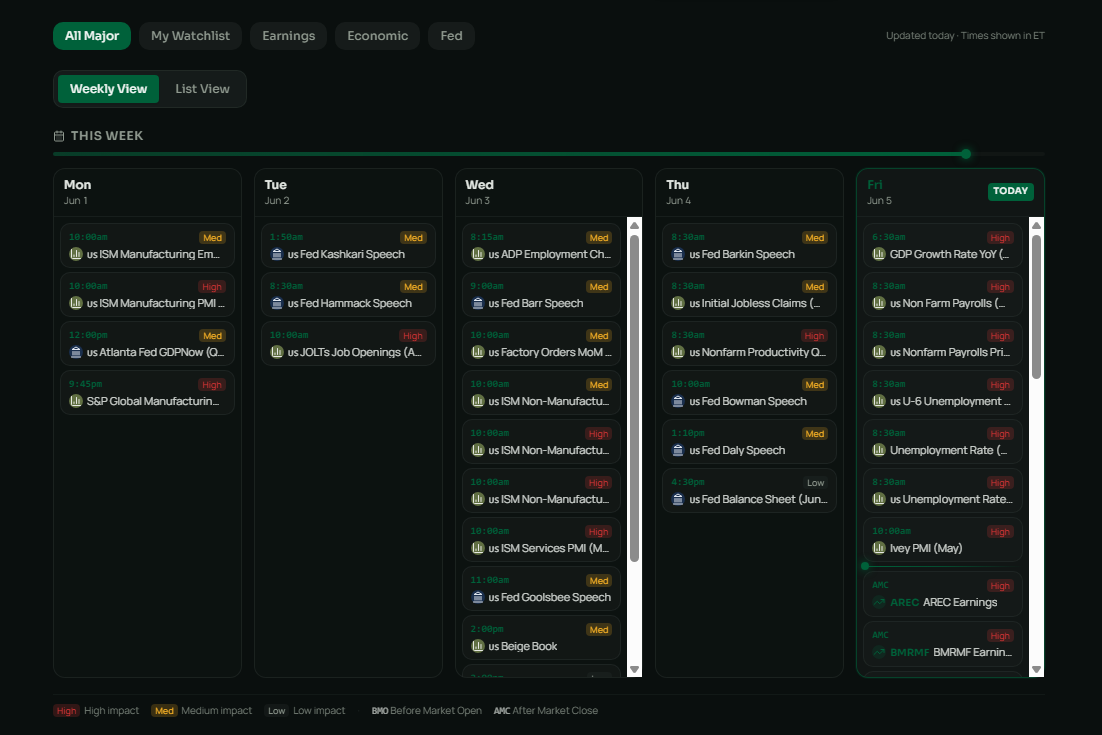Click the Thu Jun 4 column header
The width and height of the screenshot is (1102, 735).
[749, 192]
